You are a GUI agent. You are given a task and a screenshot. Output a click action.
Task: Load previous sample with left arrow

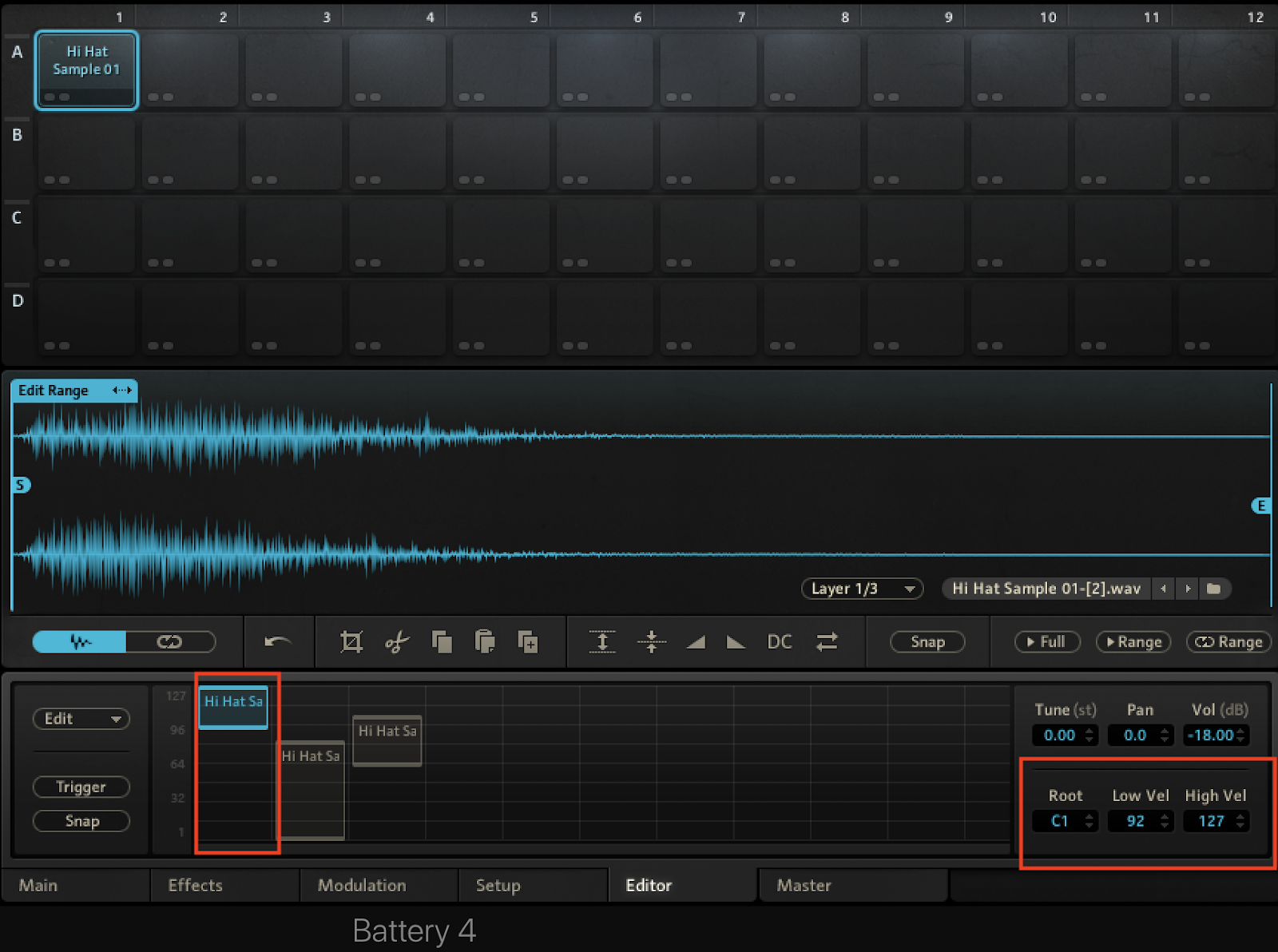click(1163, 589)
